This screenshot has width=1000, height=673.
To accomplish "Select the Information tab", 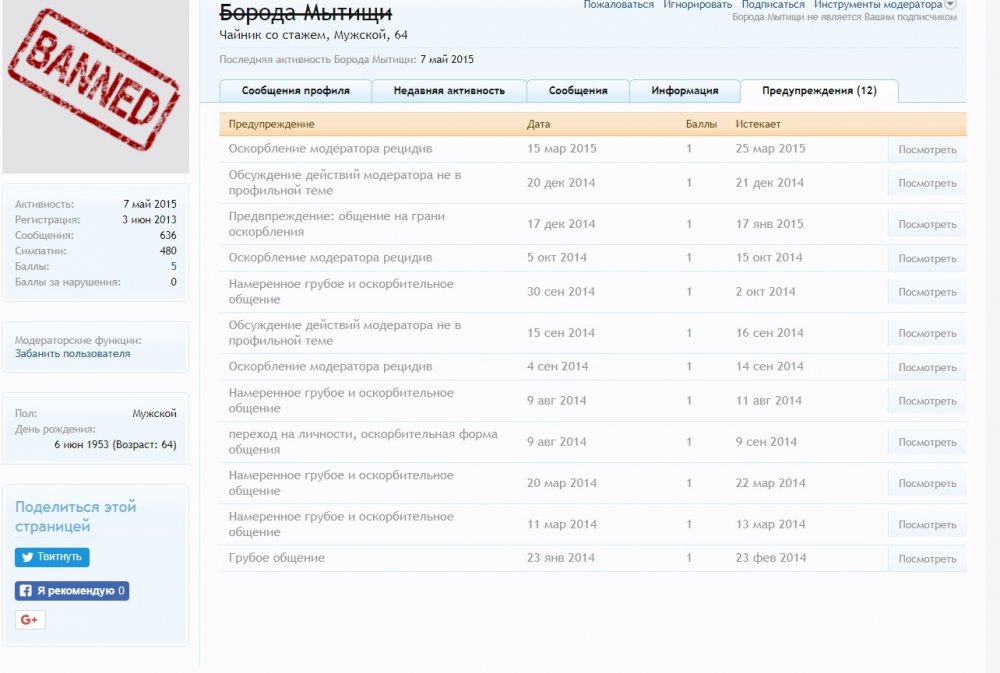I will coord(685,91).
